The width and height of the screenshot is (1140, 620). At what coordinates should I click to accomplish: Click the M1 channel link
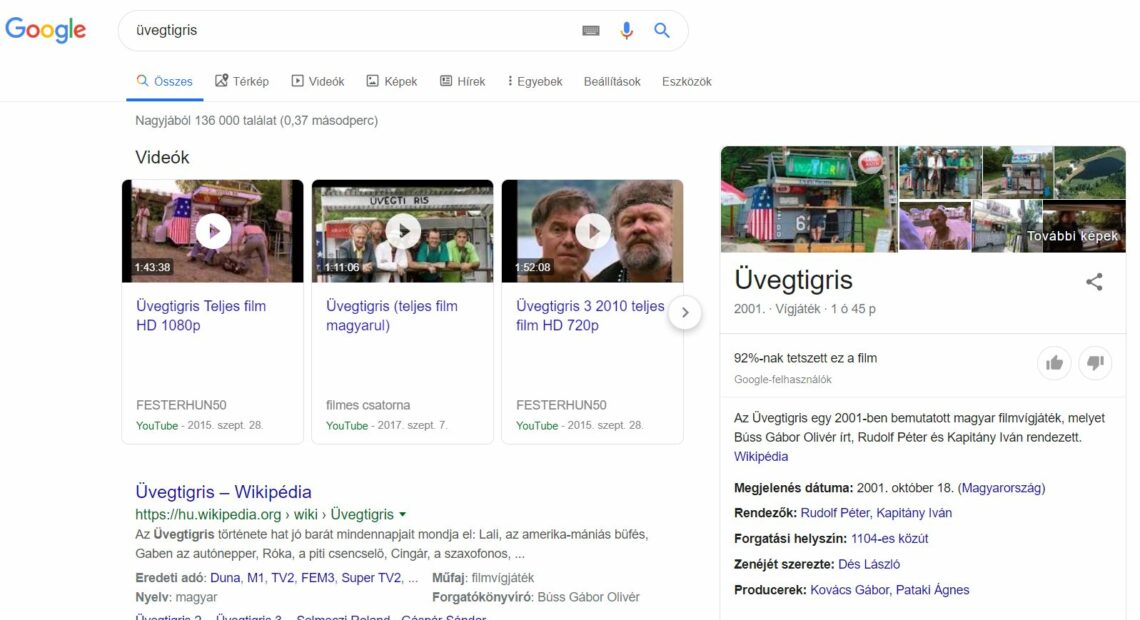coord(255,578)
